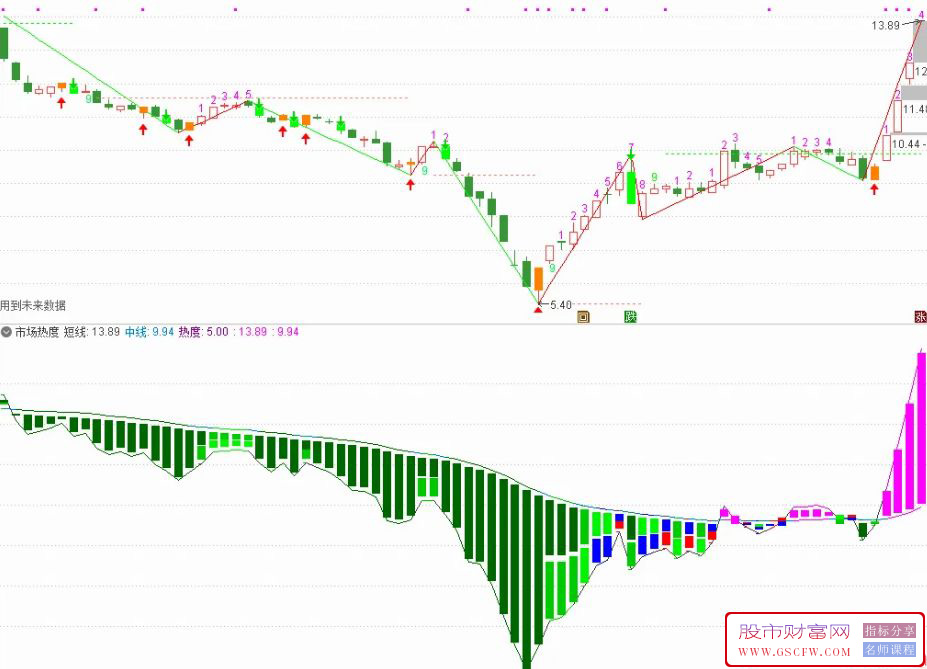The width and height of the screenshot is (927, 669).
Task: Click the green 跌 marker icon
Action: (631, 317)
